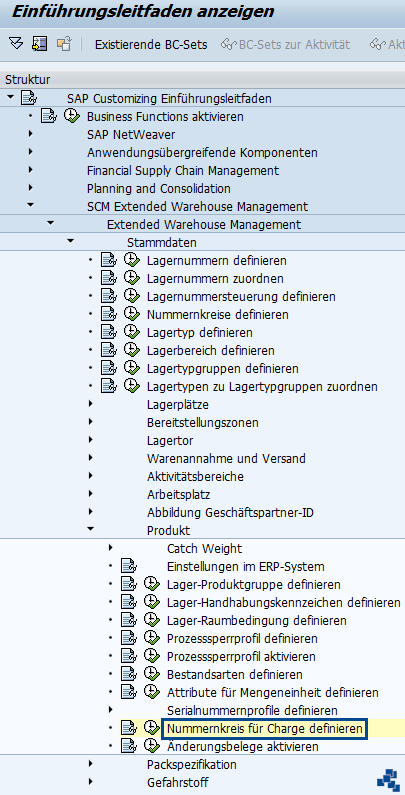Expand the SAP NetWeaver node
The height and width of the screenshot is (795, 405).
point(31,134)
